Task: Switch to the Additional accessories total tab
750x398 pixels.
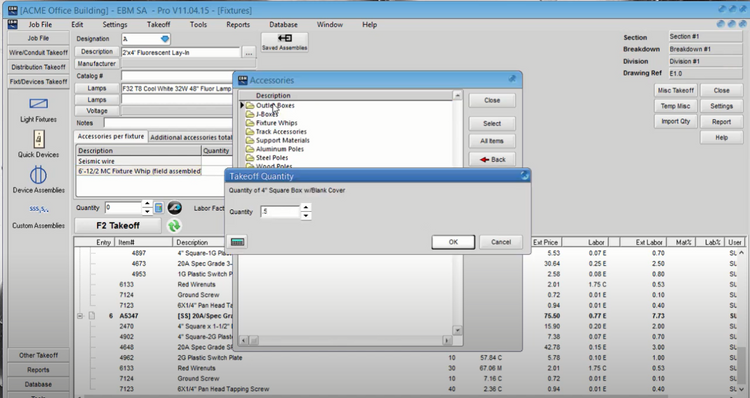Action: coord(191,137)
